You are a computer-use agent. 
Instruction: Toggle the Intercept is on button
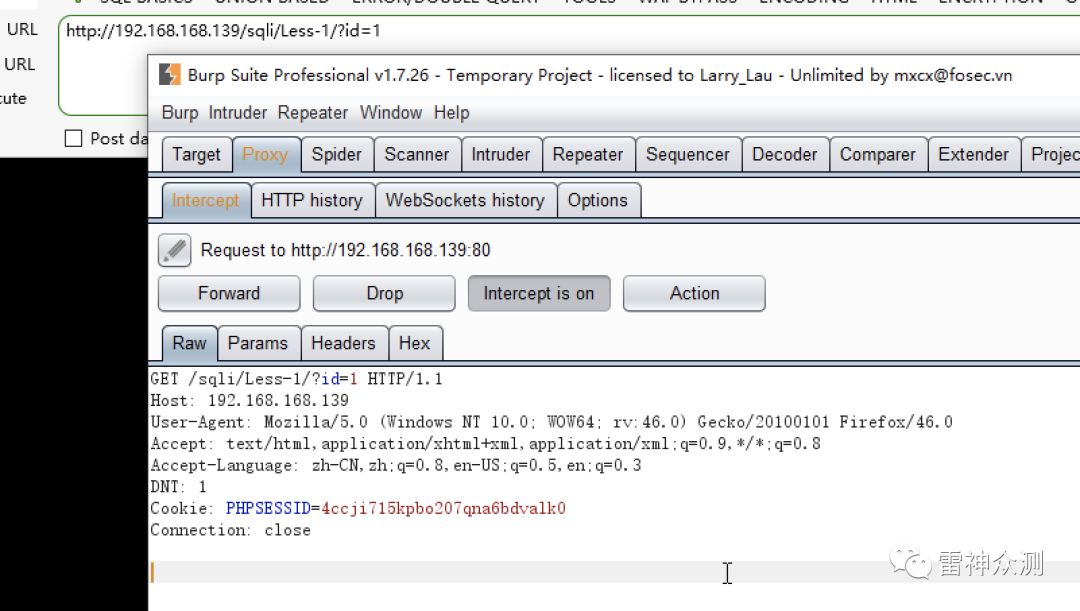click(539, 293)
